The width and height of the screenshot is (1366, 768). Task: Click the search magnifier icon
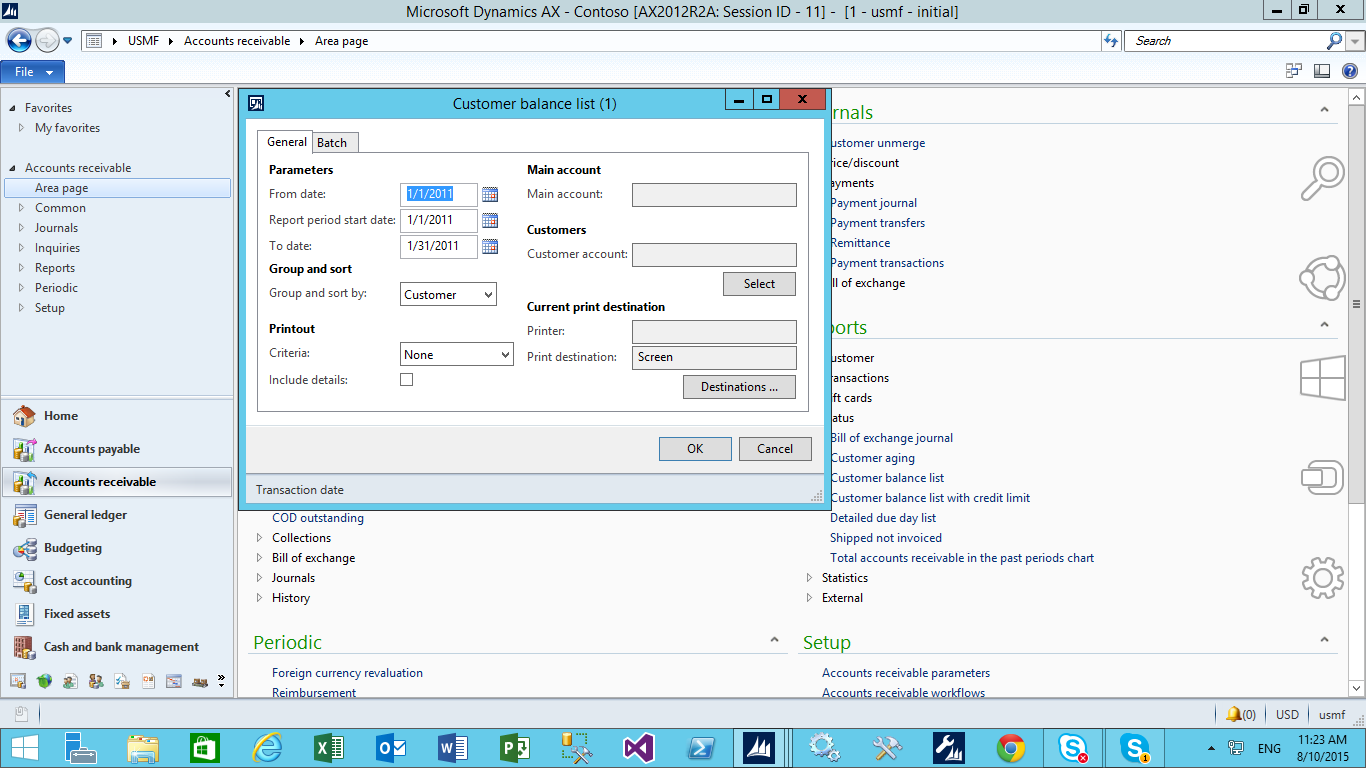[x=1335, y=41]
